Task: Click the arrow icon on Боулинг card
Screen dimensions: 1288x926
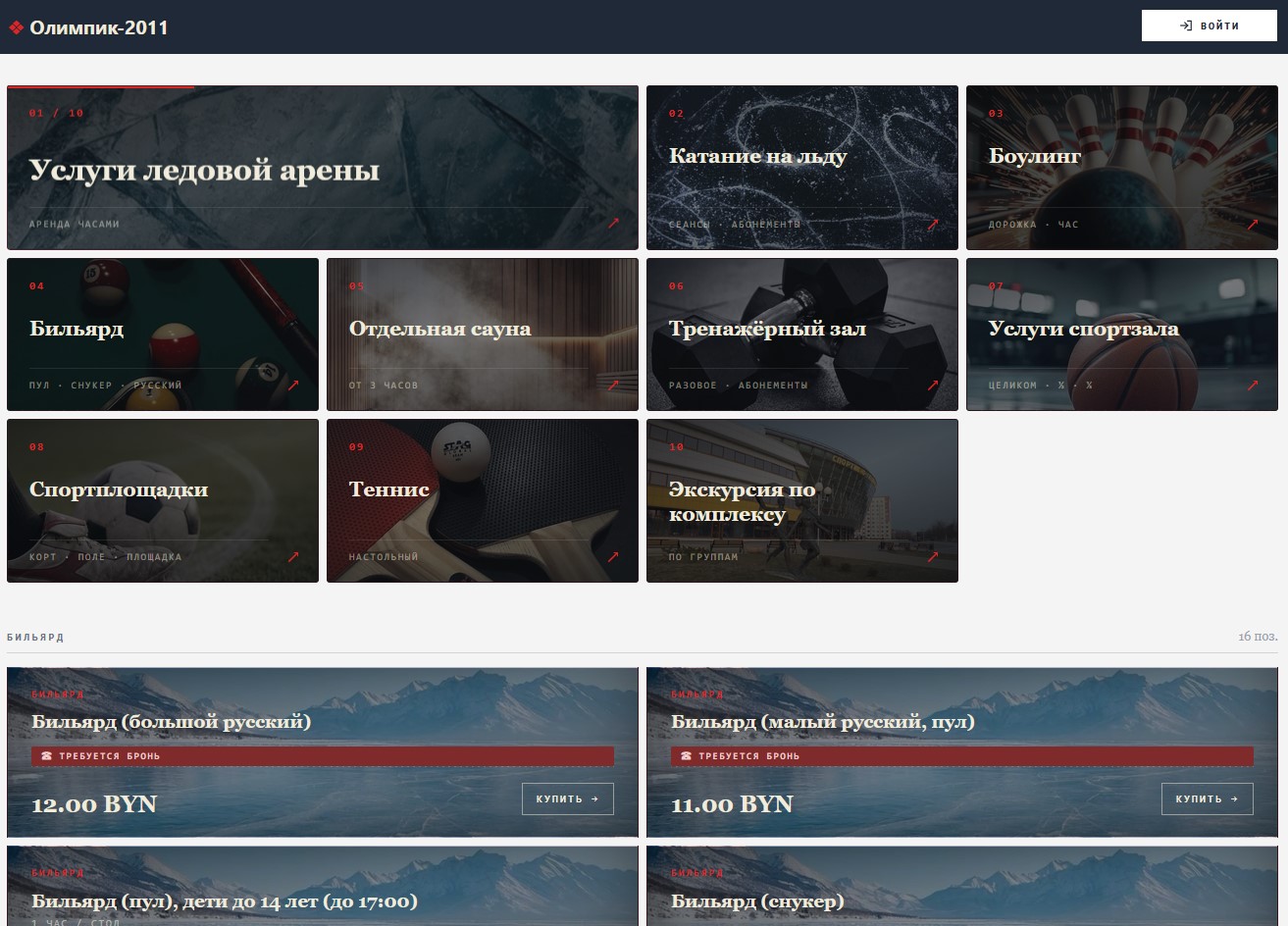Action: [1253, 224]
